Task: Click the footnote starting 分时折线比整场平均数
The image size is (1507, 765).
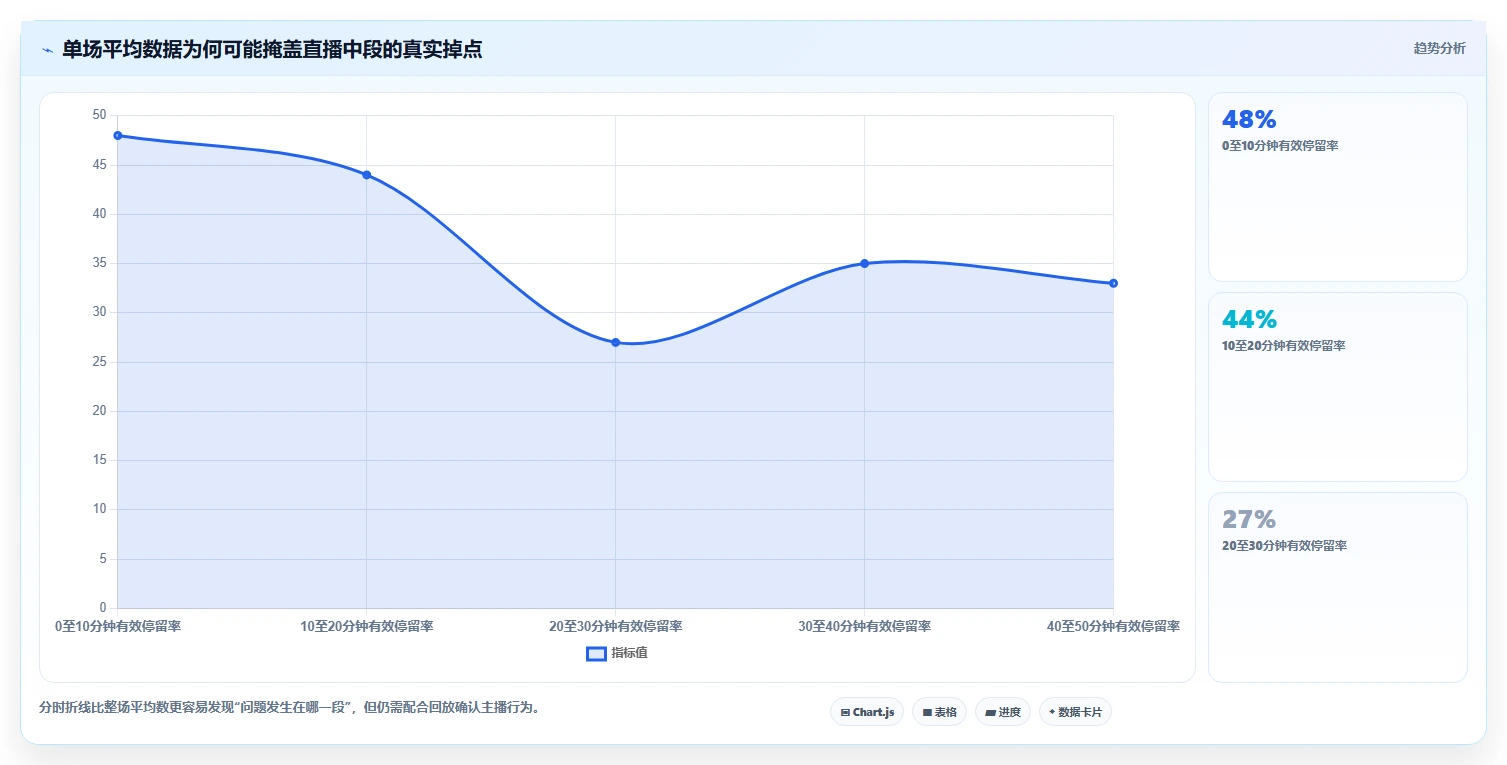Action: point(291,707)
